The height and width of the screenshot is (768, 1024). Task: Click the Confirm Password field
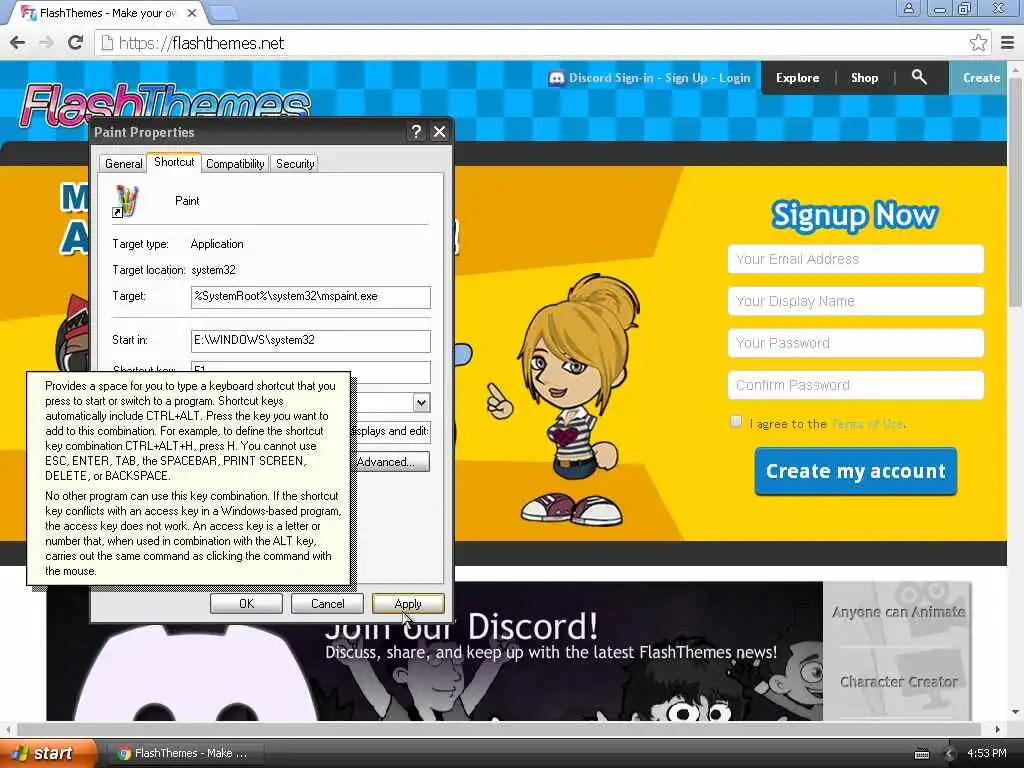click(856, 385)
